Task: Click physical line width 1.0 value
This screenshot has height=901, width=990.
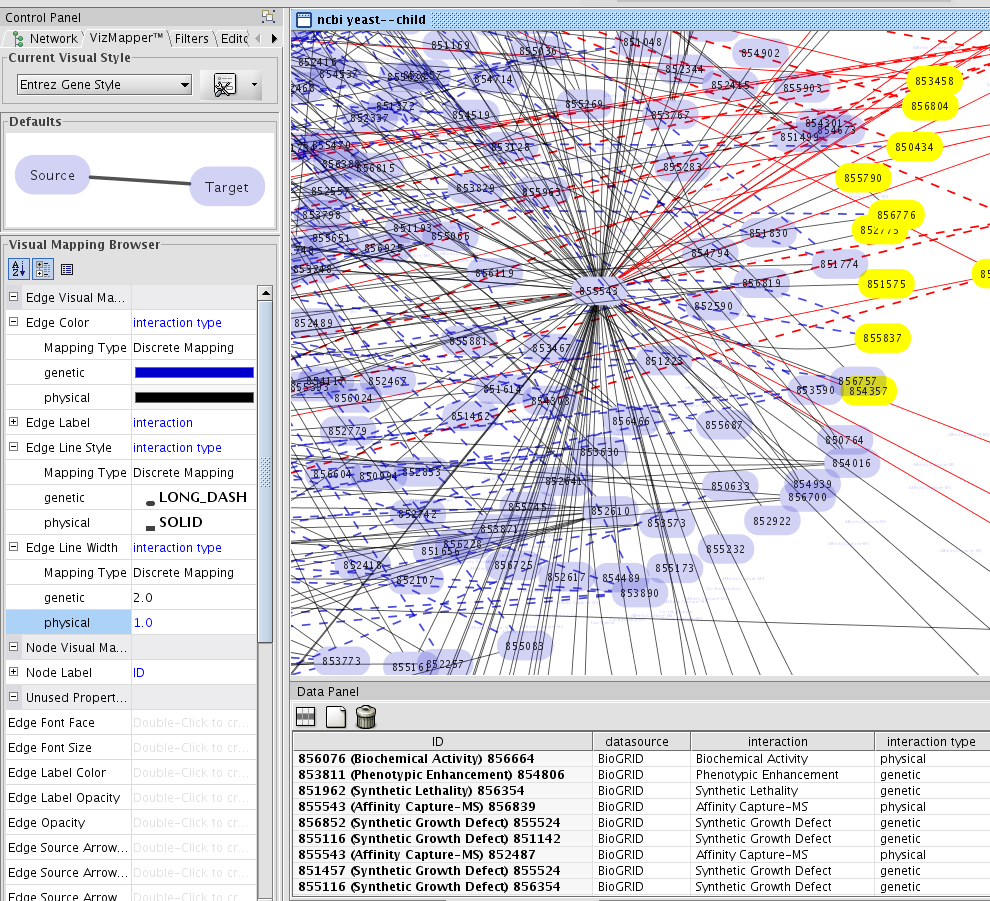Action: 194,623
